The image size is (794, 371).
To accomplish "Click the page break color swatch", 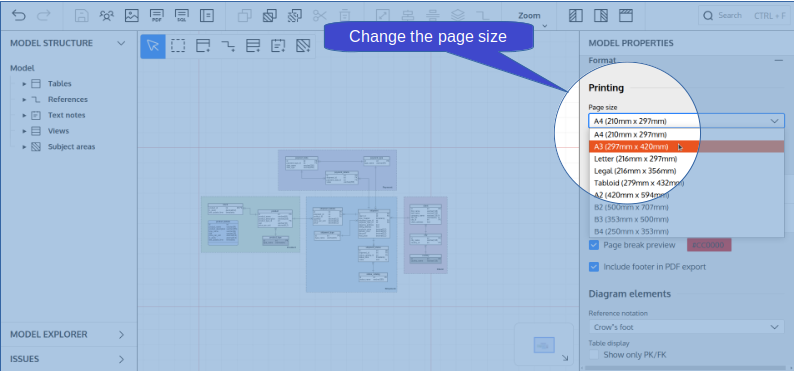I will (709, 245).
